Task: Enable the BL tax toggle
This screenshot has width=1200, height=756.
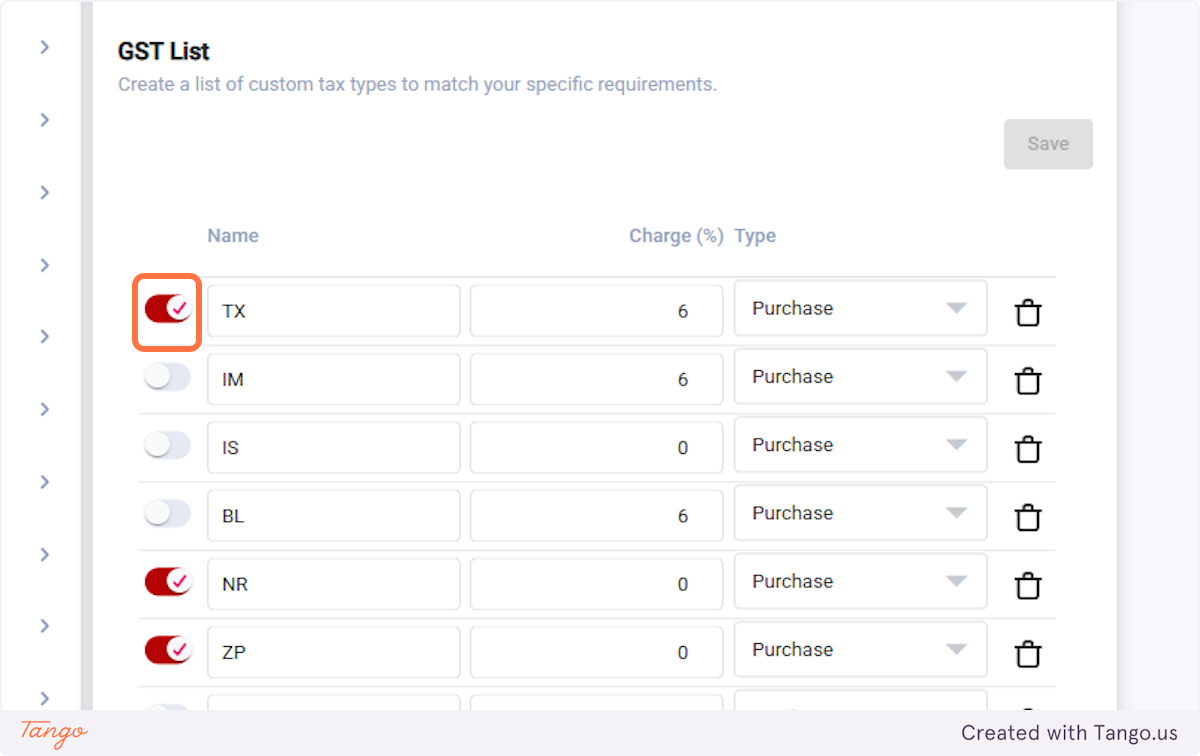Action: 167,514
